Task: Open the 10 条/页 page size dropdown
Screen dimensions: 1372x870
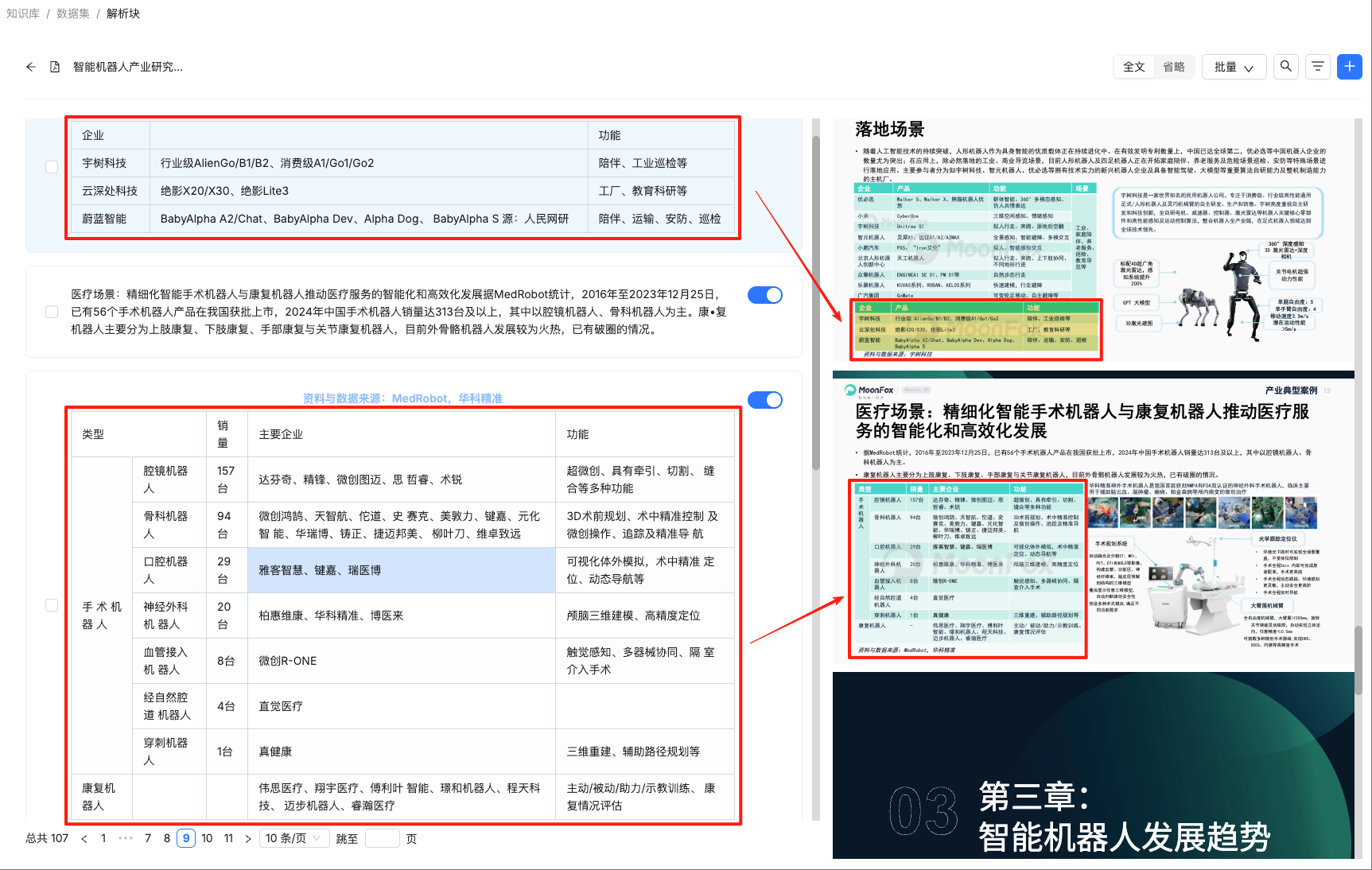Action: pyautogui.click(x=294, y=838)
